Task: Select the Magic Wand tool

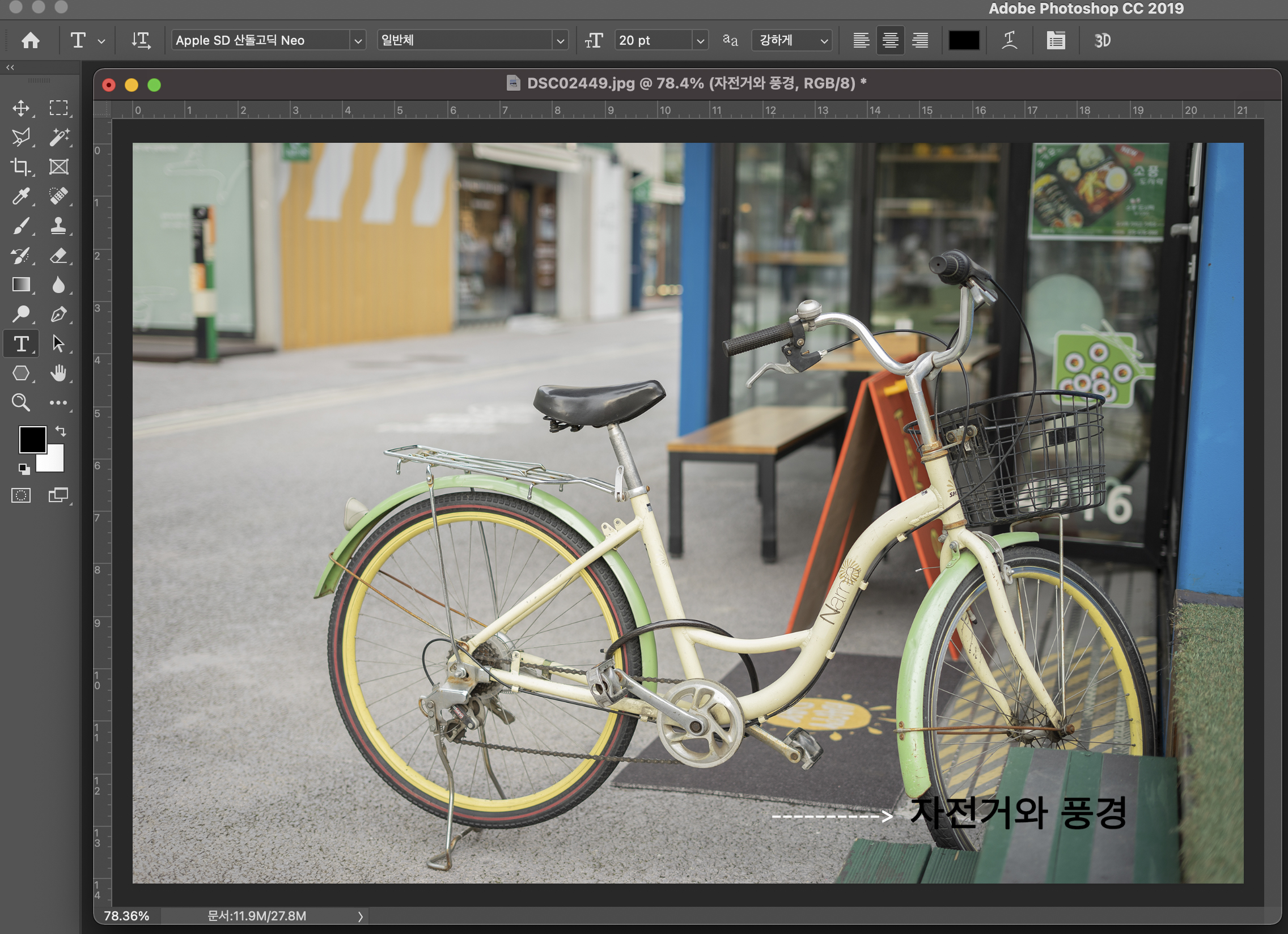Action: [58, 137]
